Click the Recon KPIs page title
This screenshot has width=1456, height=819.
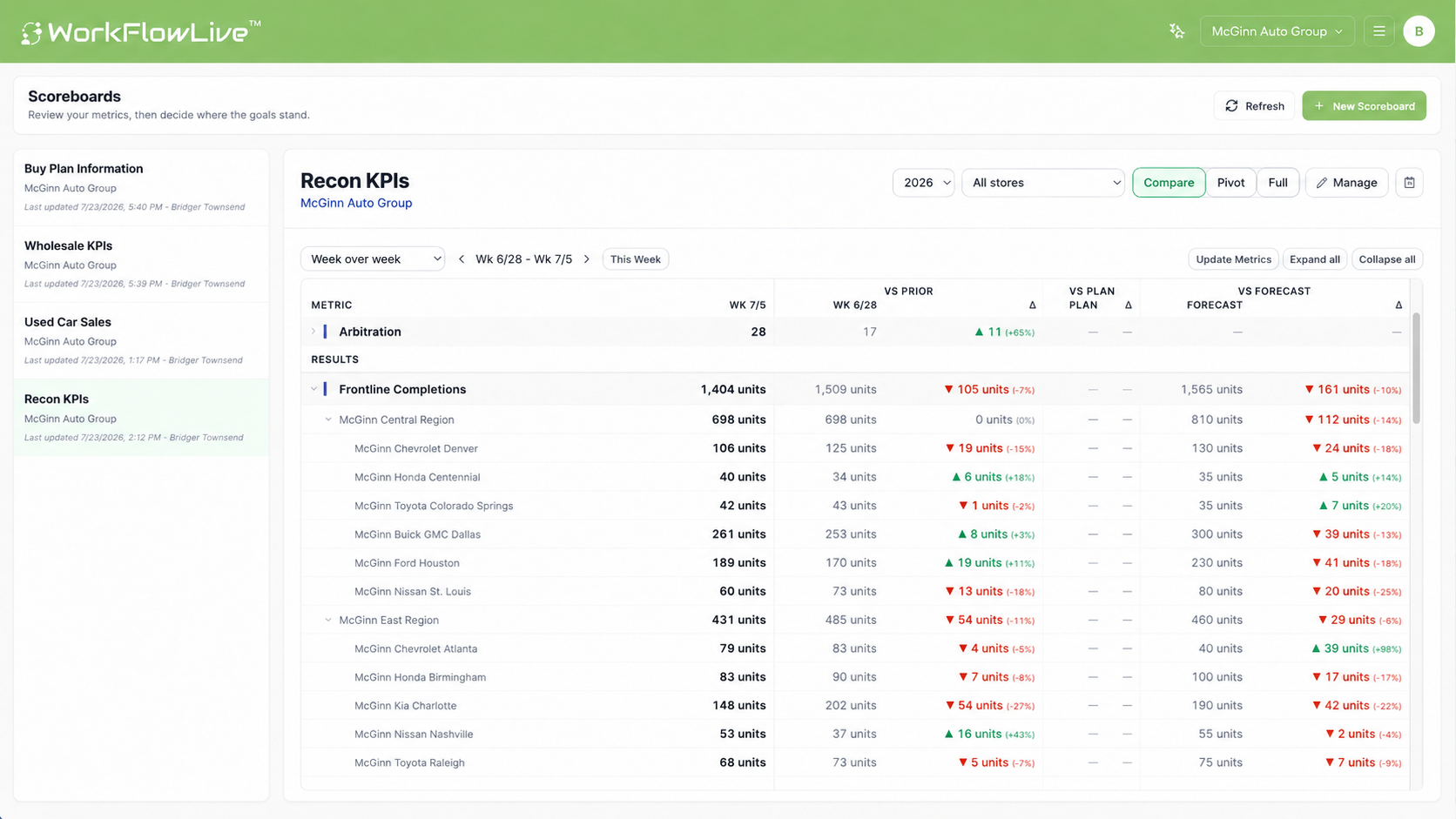354,181
